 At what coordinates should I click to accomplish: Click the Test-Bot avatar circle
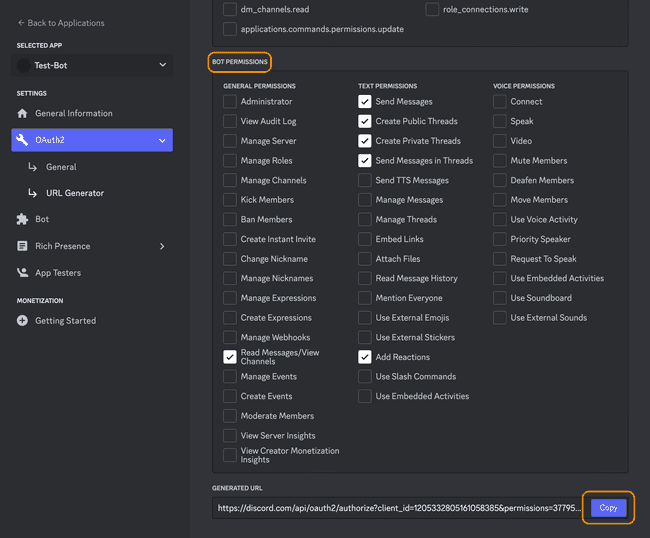tap(24, 65)
